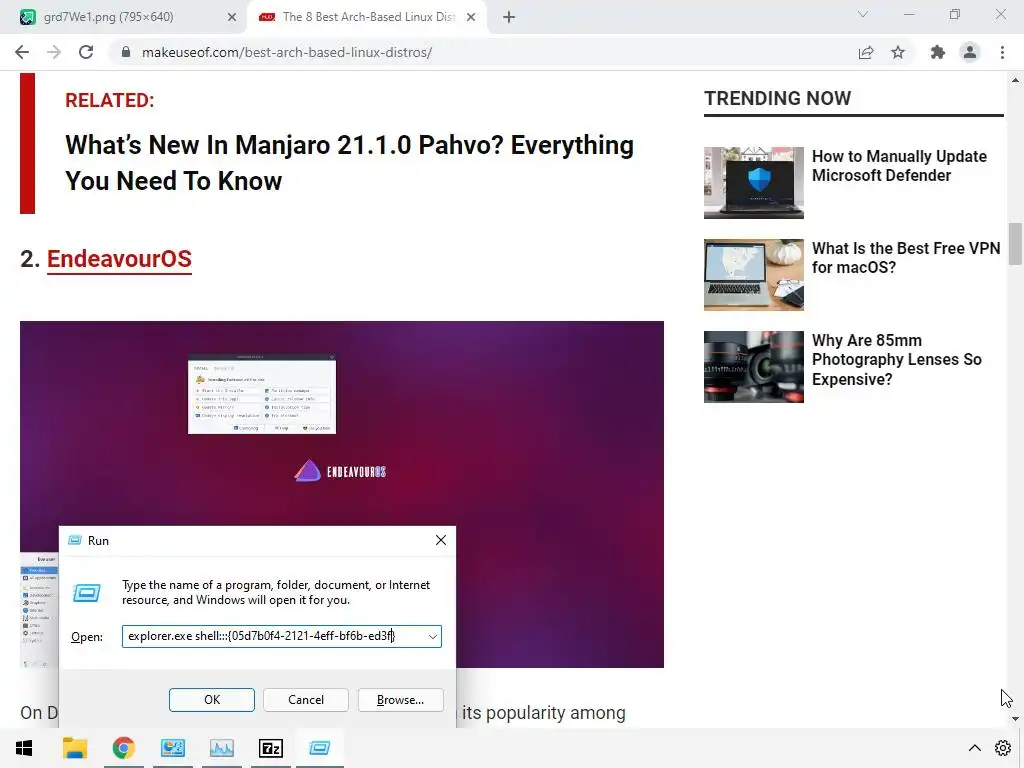Image resolution: width=1024 pixels, height=768 pixels.
Task: Open the Chrome profile avatar
Action: pos(970,52)
